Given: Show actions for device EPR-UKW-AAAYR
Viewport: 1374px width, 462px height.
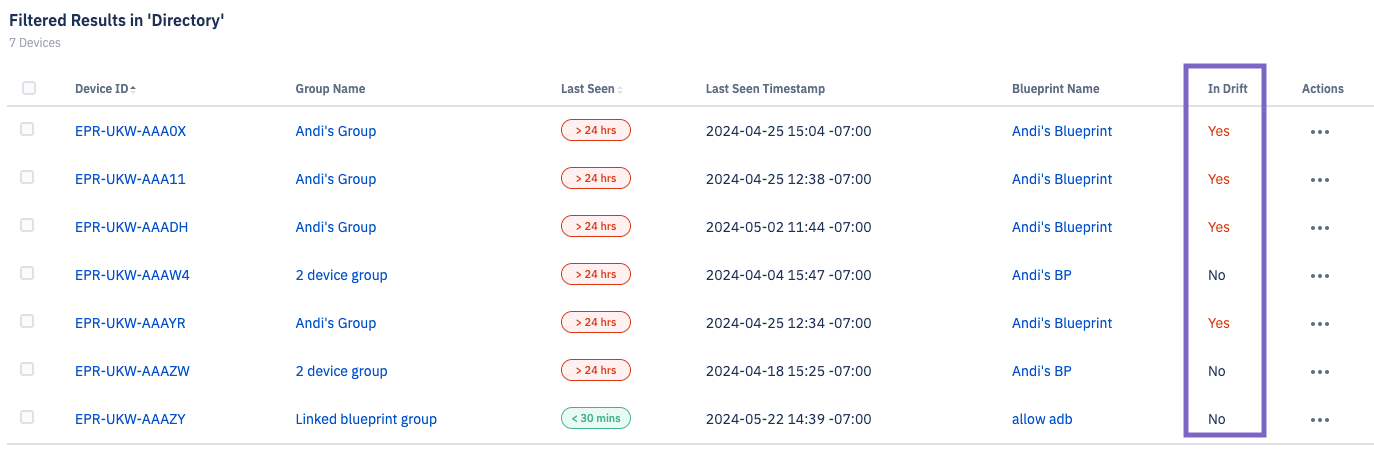Looking at the screenshot, I should [x=1319, y=324].
